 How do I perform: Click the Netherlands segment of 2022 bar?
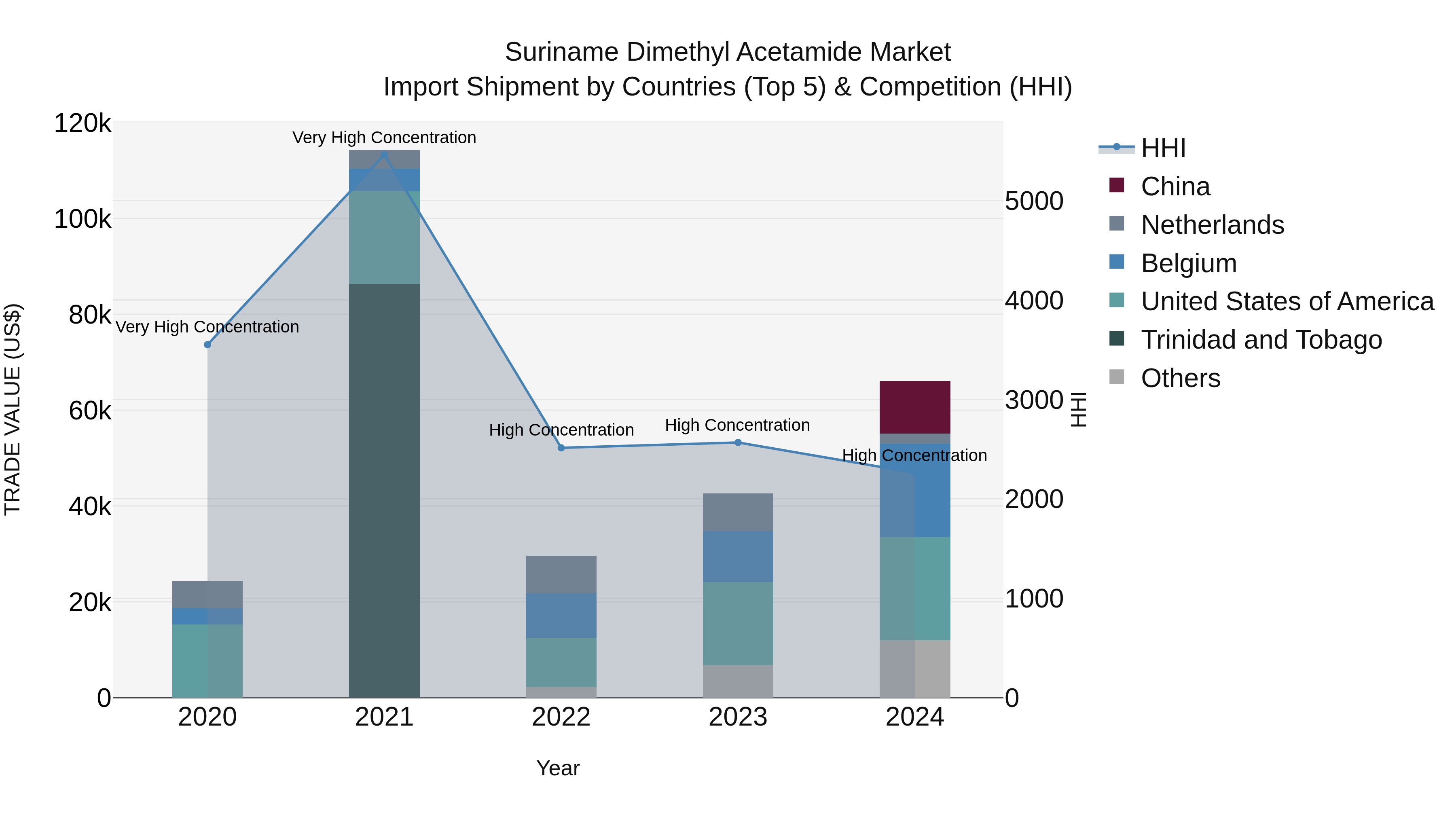pyautogui.click(x=561, y=575)
